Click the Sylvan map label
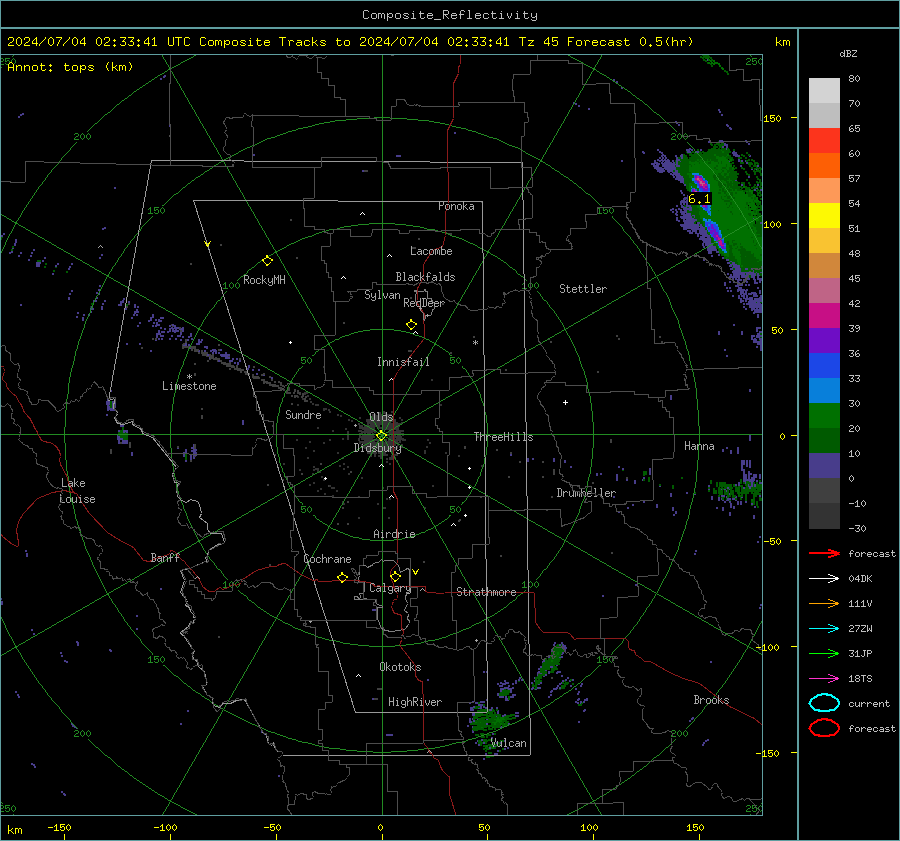This screenshot has height=841, width=900. tap(382, 295)
